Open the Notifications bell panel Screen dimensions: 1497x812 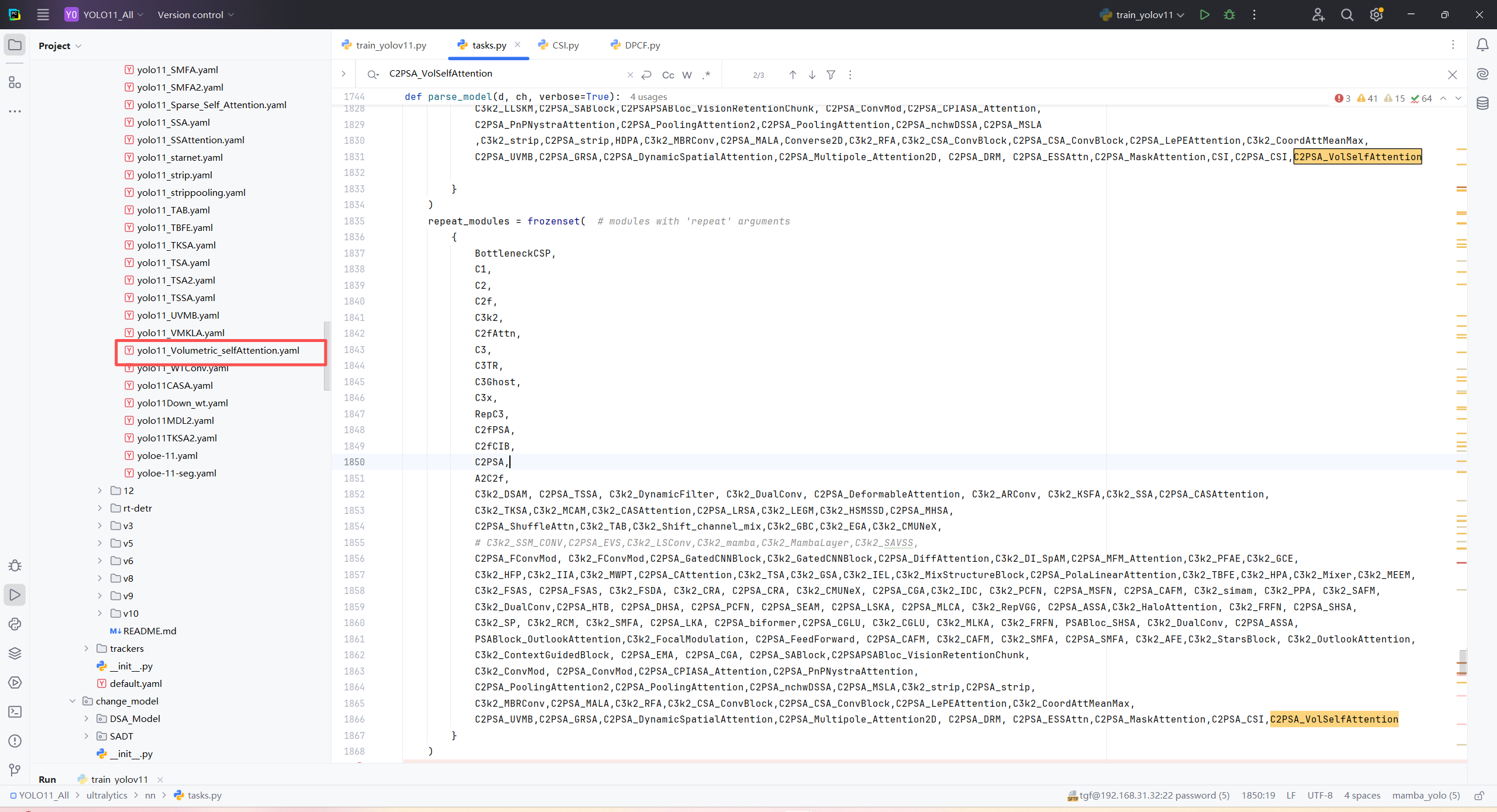tap(1482, 45)
